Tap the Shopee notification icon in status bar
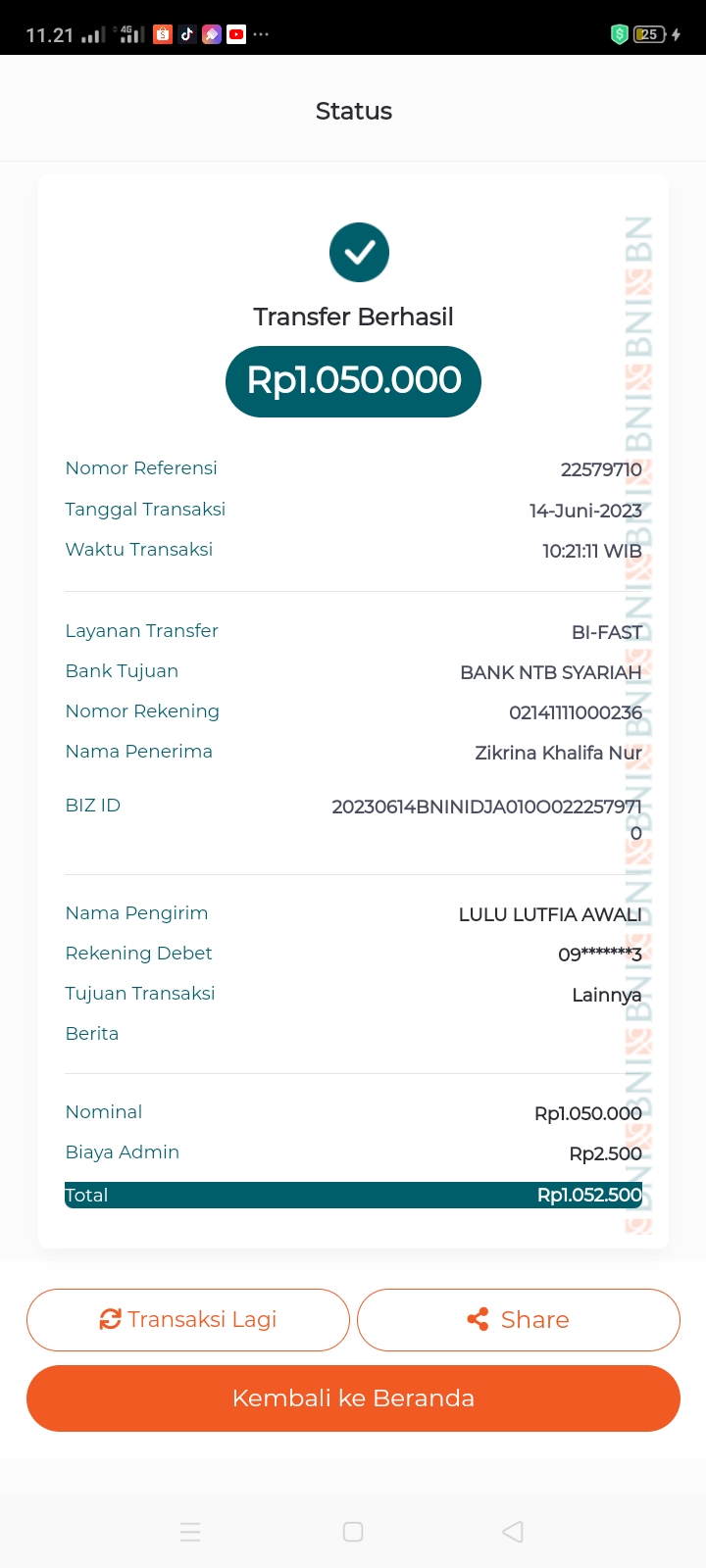706x1568 pixels. point(163,34)
